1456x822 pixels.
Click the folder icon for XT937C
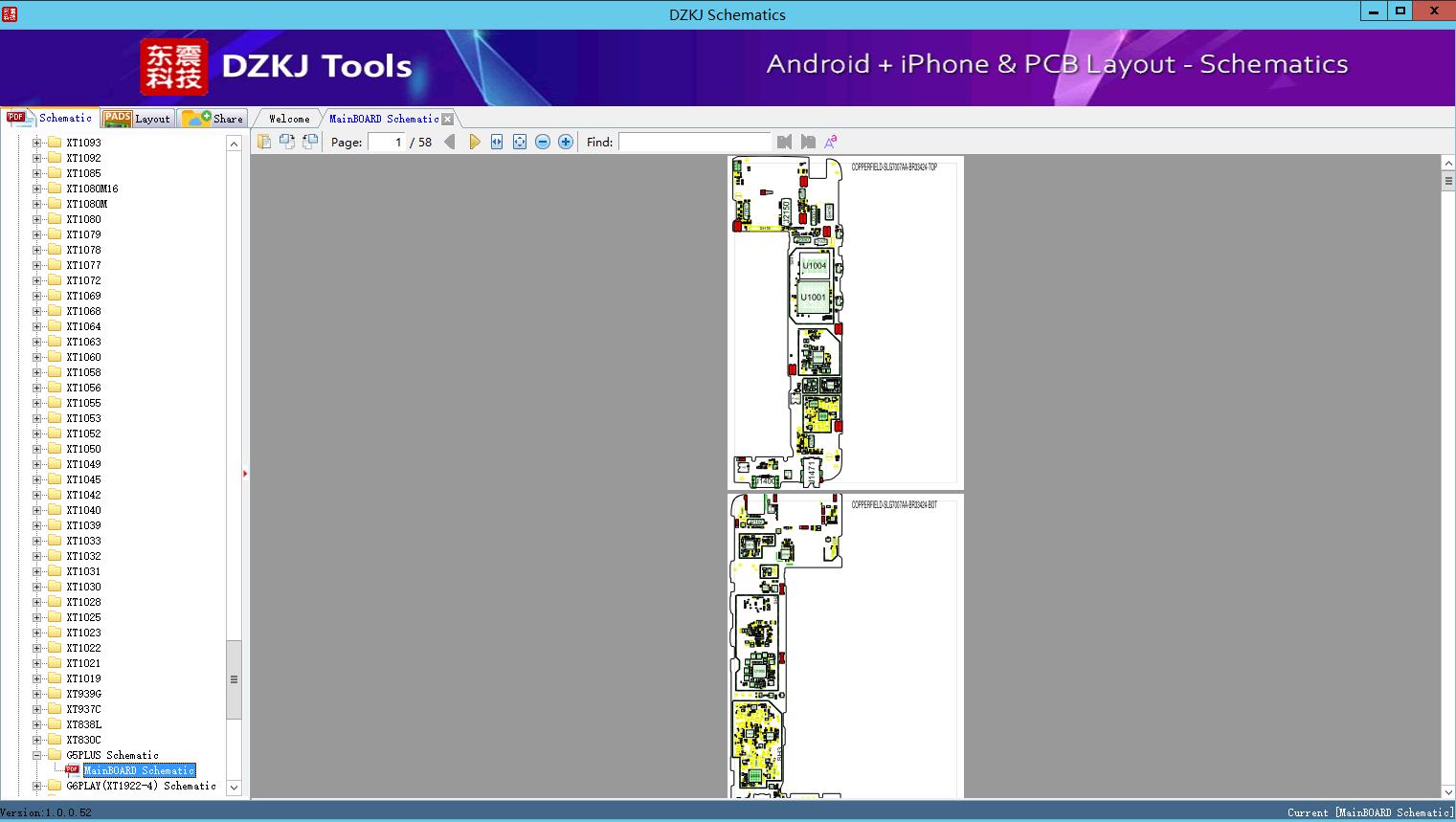pos(55,709)
